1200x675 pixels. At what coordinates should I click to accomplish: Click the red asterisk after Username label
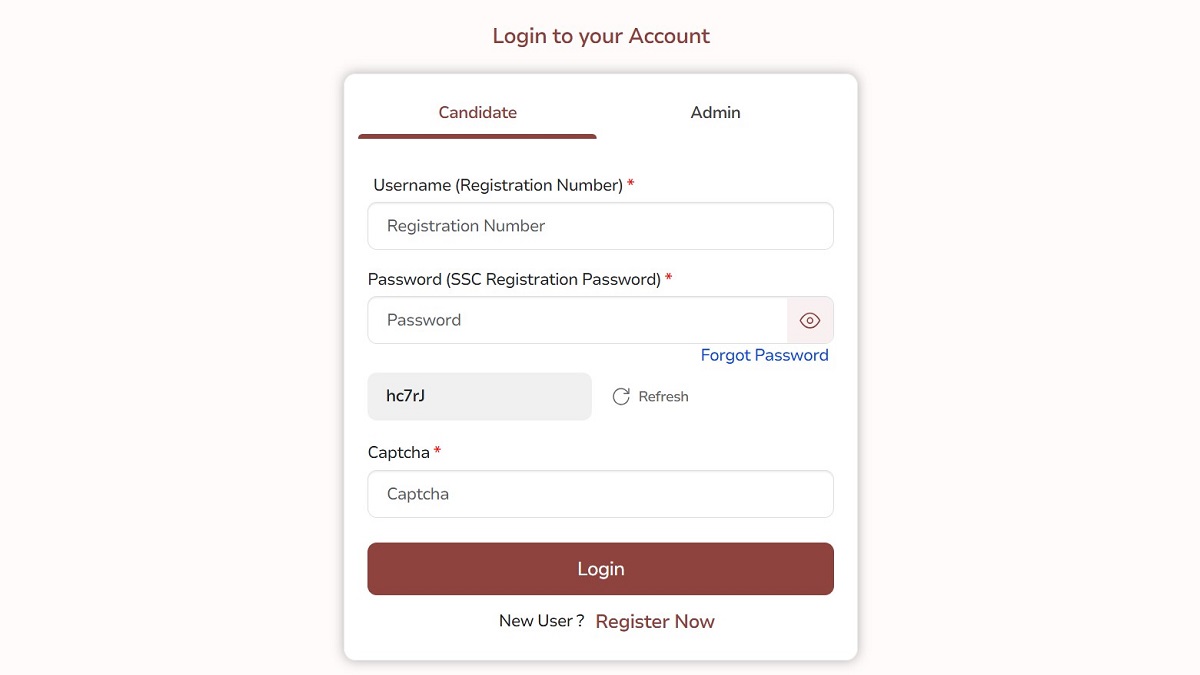631,184
